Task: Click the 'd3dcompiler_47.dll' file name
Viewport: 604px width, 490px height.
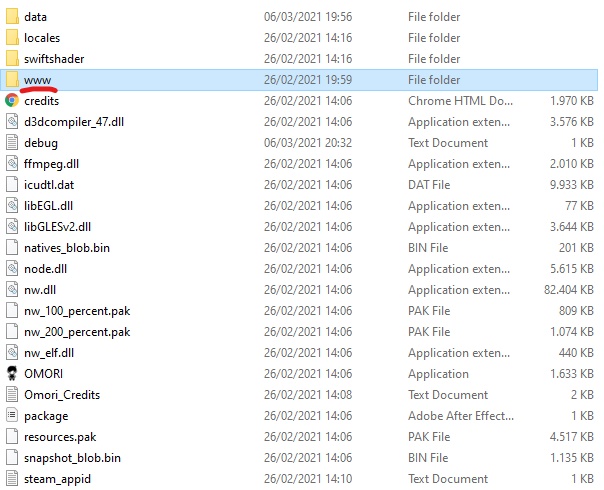Action: click(x=74, y=122)
